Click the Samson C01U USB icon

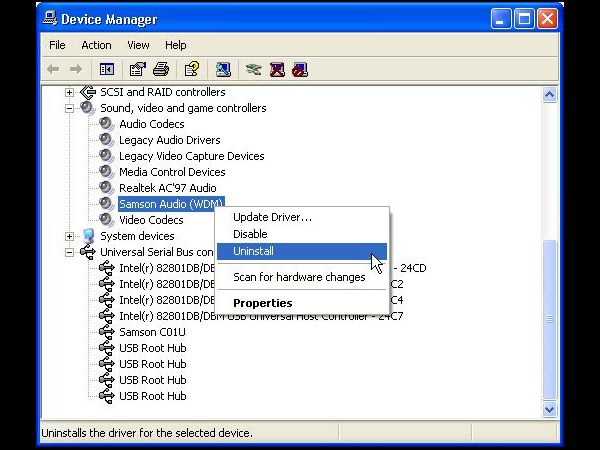coord(107,332)
